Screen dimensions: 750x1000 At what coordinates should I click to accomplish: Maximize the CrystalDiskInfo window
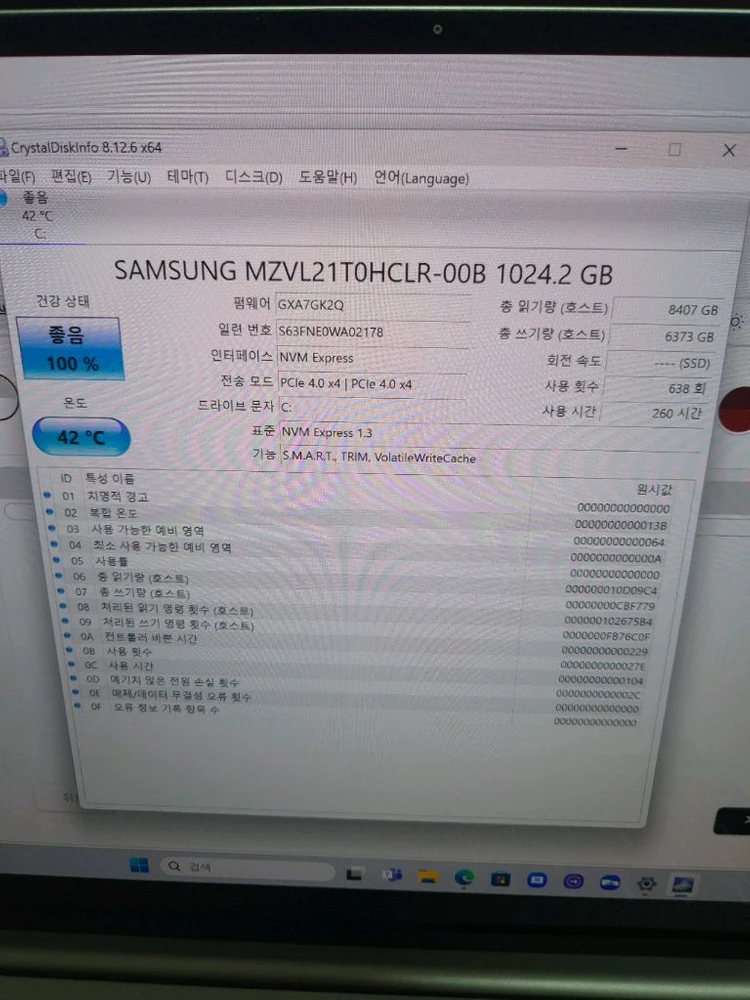pos(674,149)
